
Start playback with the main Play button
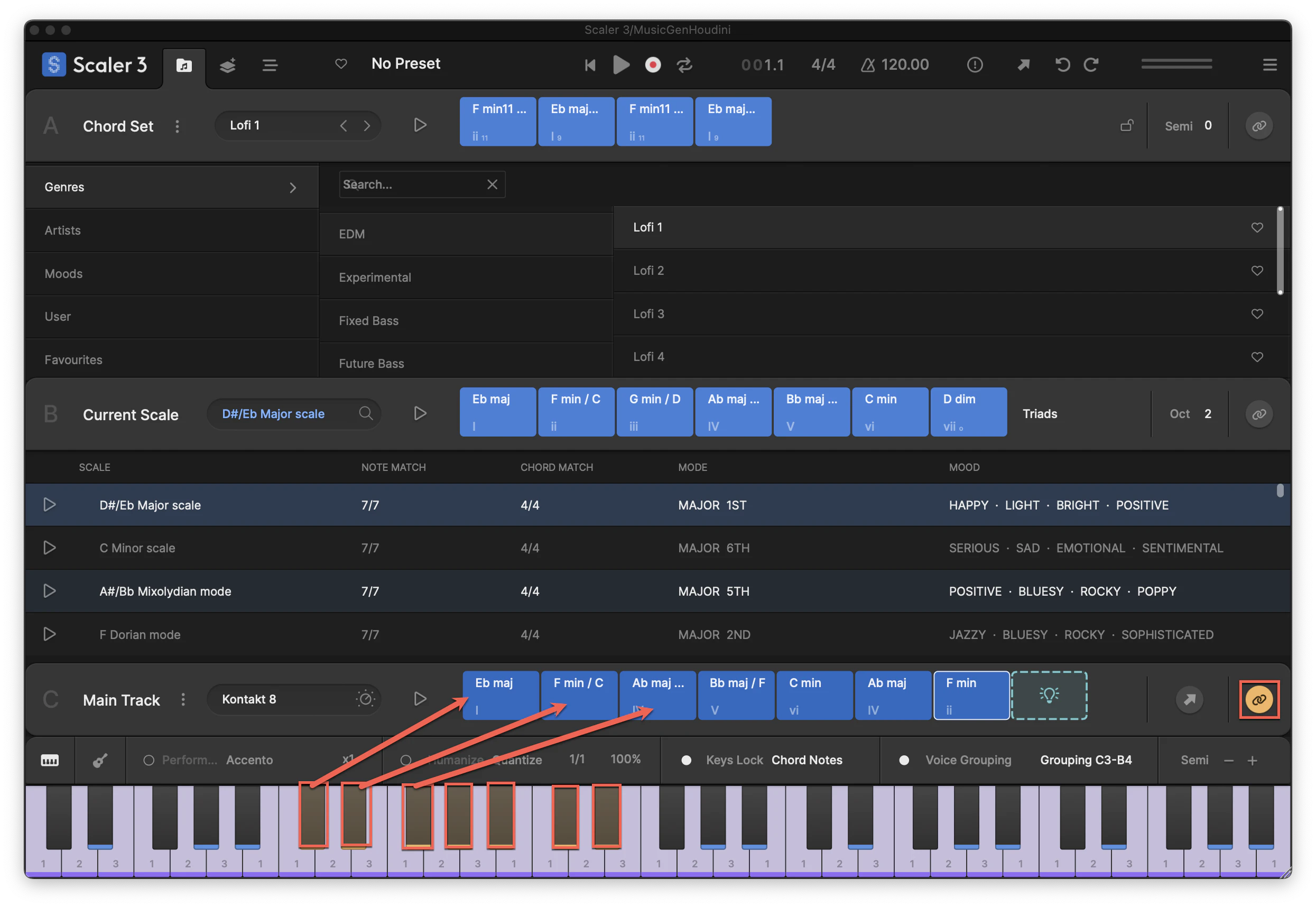pos(621,65)
